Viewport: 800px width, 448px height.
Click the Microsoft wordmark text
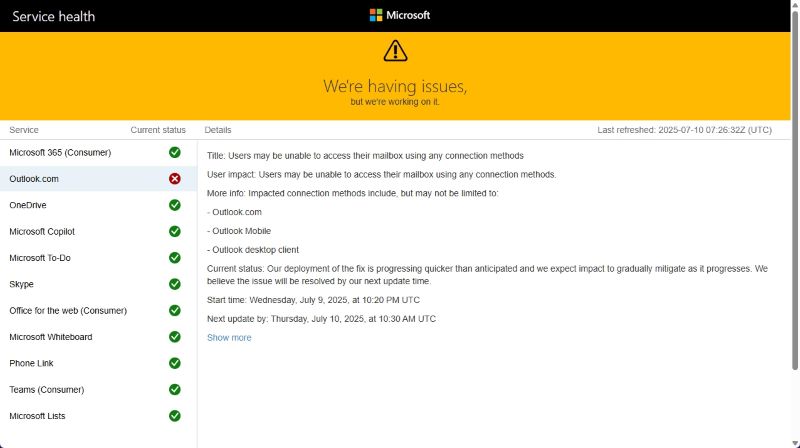pos(408,15)
